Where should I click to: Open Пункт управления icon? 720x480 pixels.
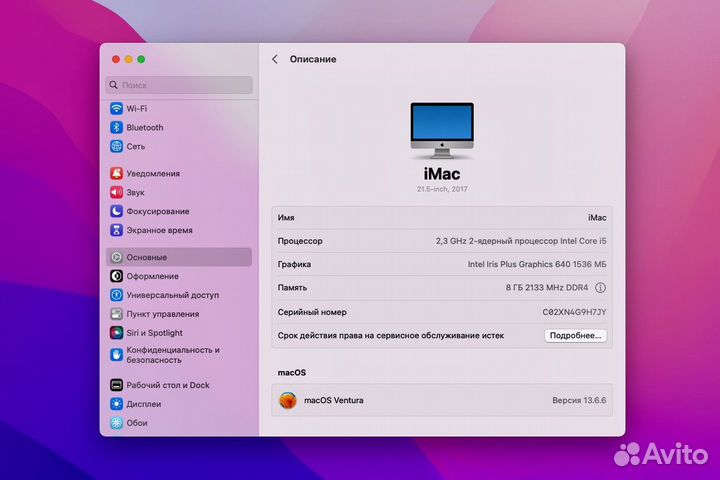point(117,314)
